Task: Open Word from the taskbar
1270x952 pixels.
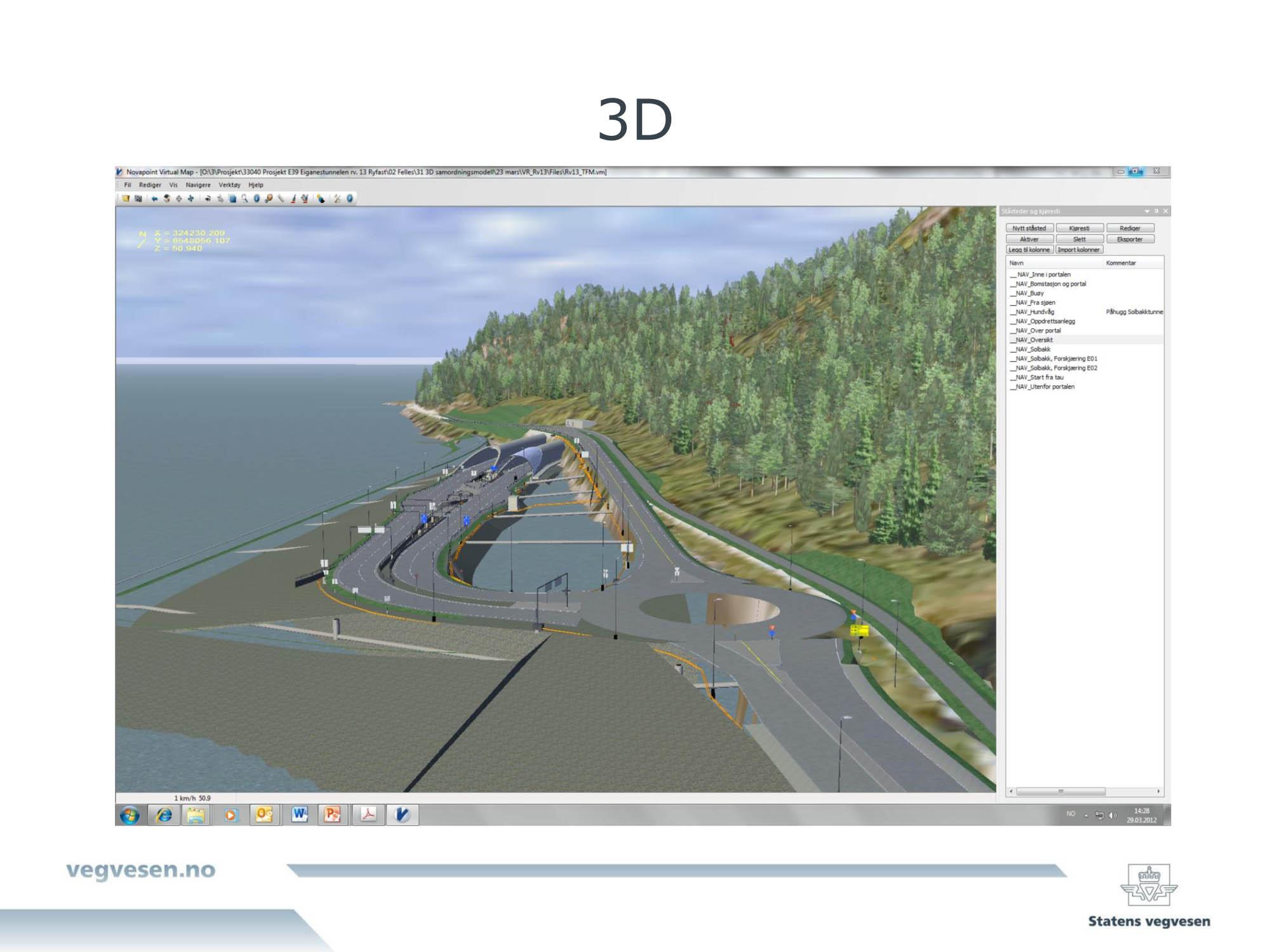Action: 299,815
